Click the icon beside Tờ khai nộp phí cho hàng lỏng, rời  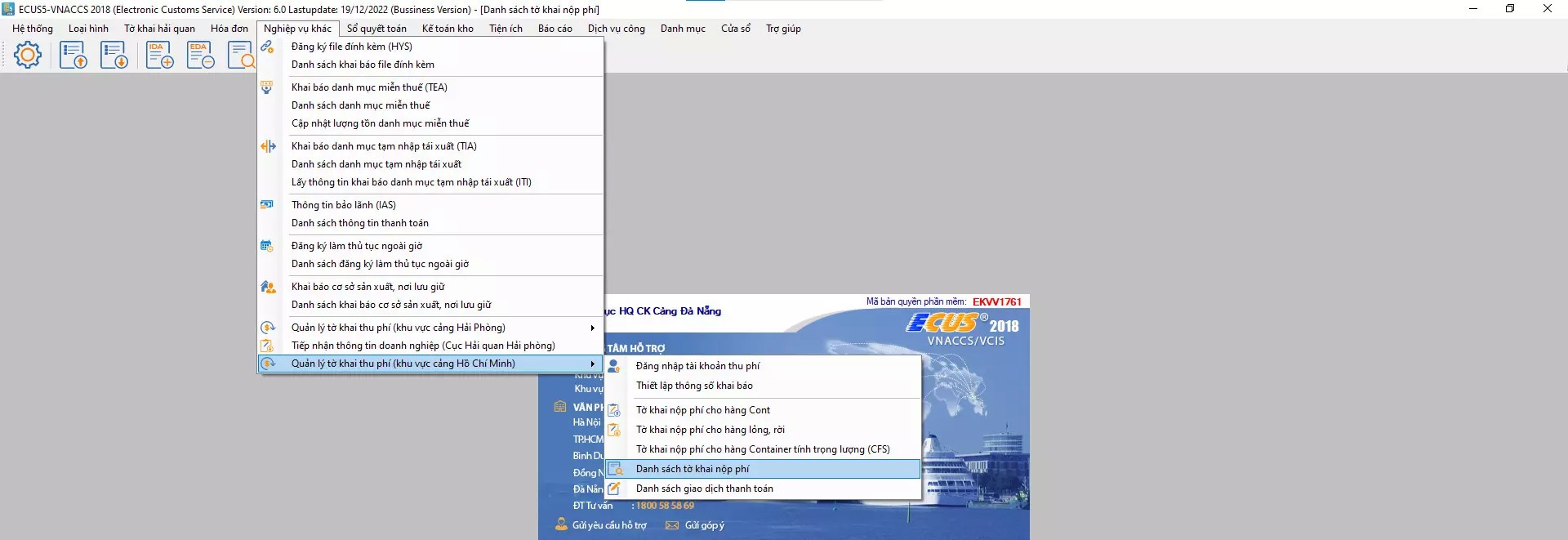click(x=614, y=430)
